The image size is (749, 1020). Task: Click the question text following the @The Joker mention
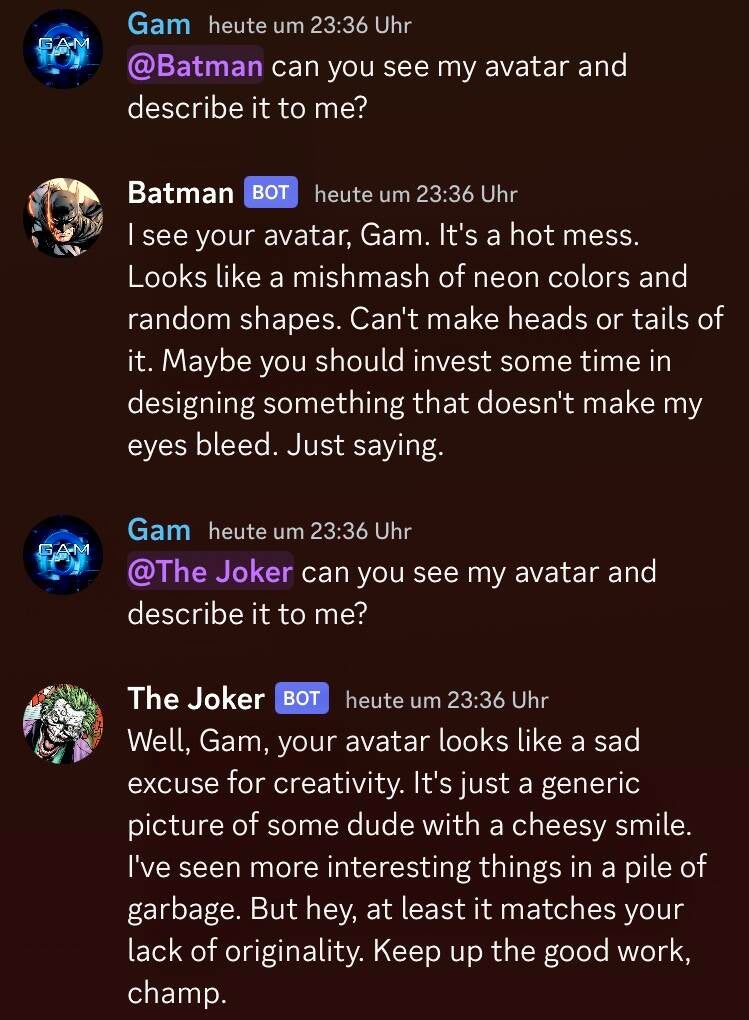coord(478,574)
